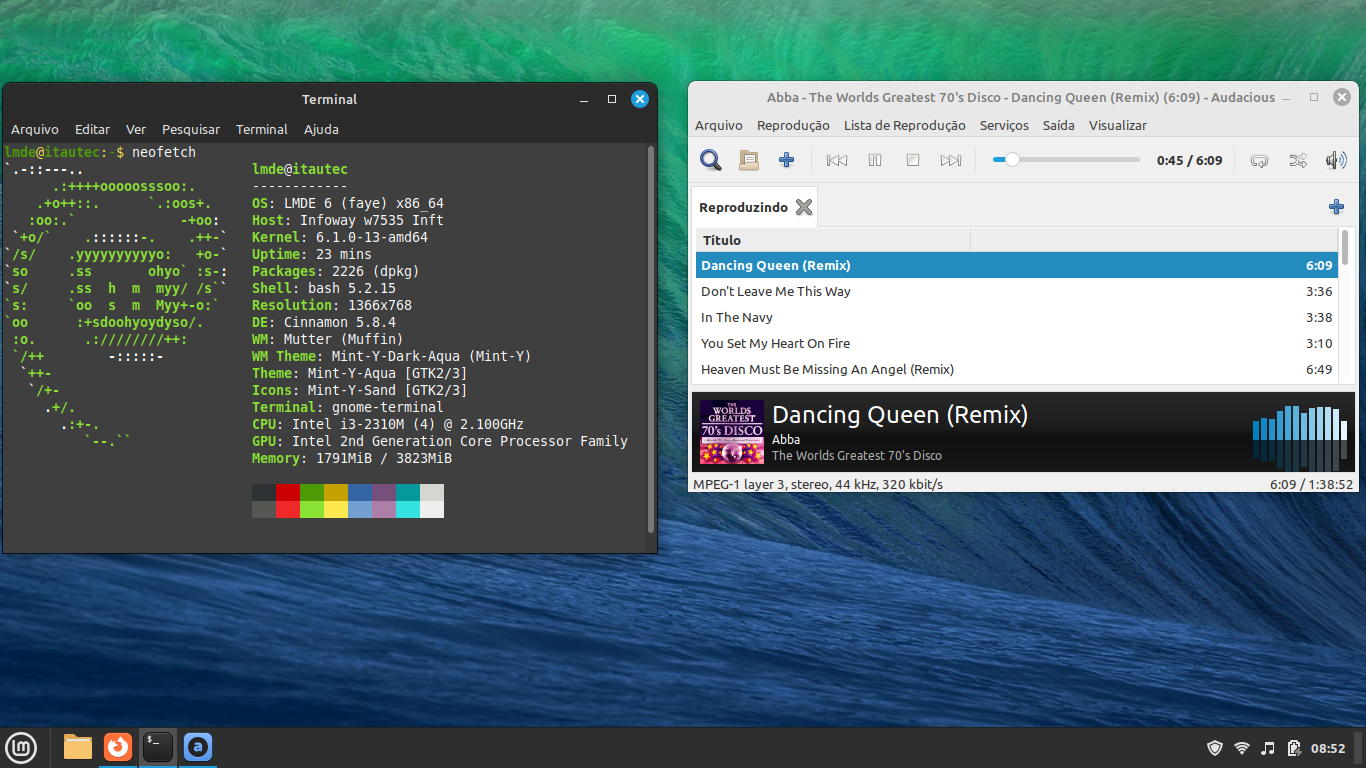Viewport: 1366px width, 768px height.
Task: Open the 08:52 clock calendar
Action: click(x=1328, y=748)
